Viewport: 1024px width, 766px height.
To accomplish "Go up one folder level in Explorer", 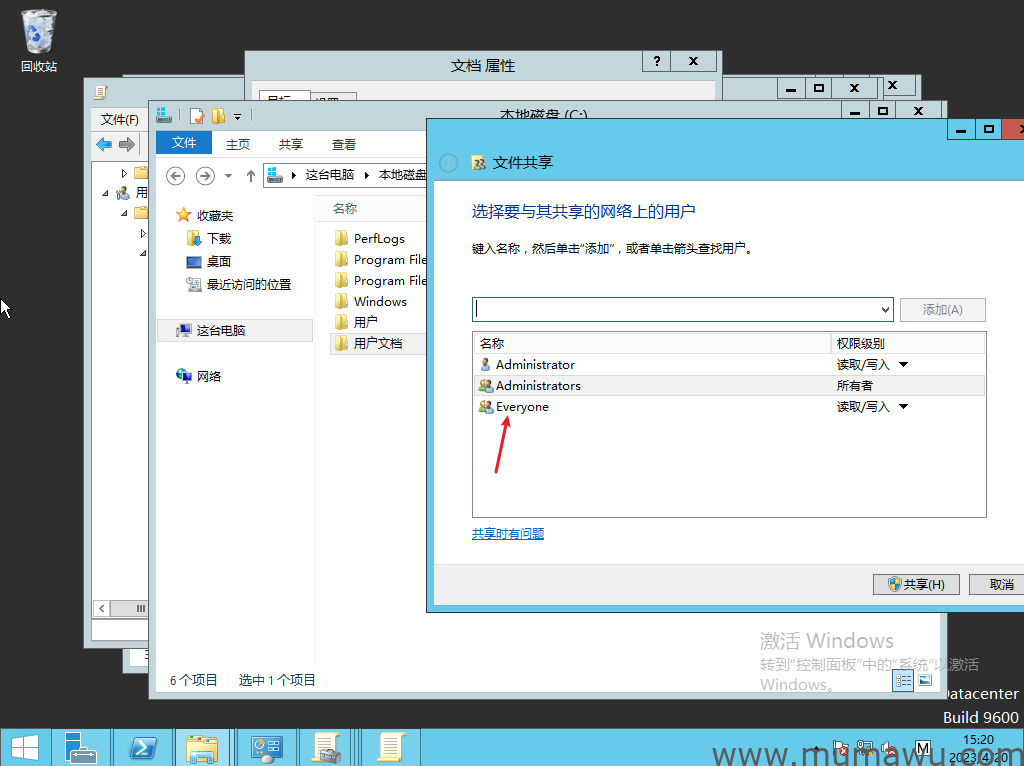I will pos(251,175).
